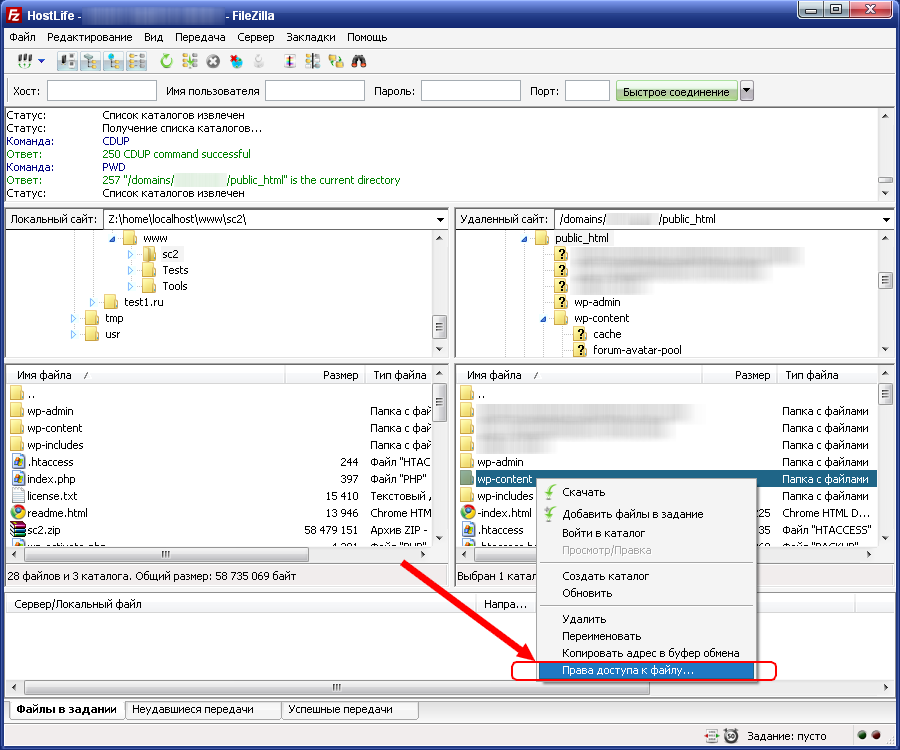Toggle remote directory tree display icon
Screen dimensions: 900x750
(113, 61)
